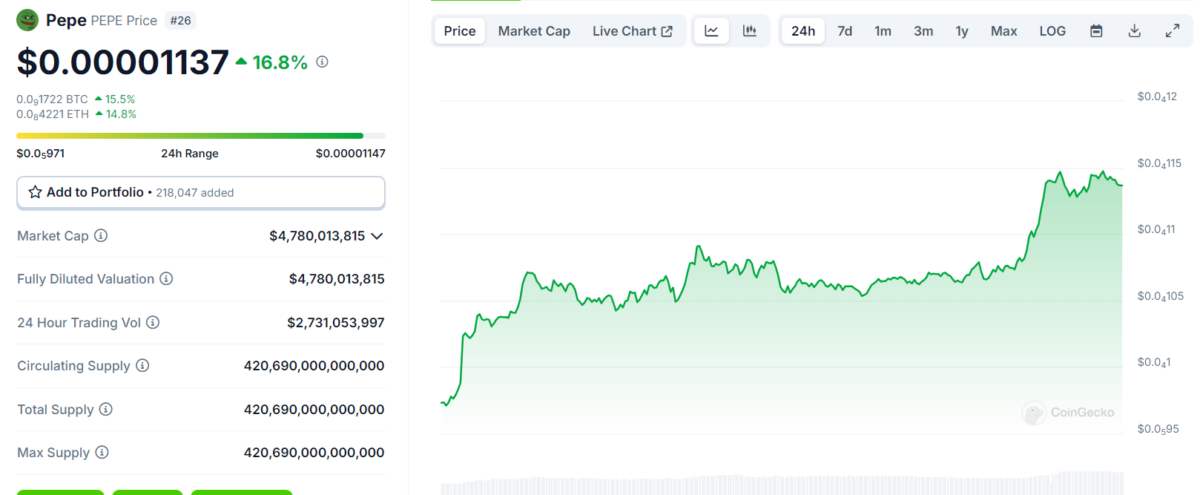This screenshot has width=1200, height=495.
Task: Select the 3m time range
Action: [x=923, y=31]
